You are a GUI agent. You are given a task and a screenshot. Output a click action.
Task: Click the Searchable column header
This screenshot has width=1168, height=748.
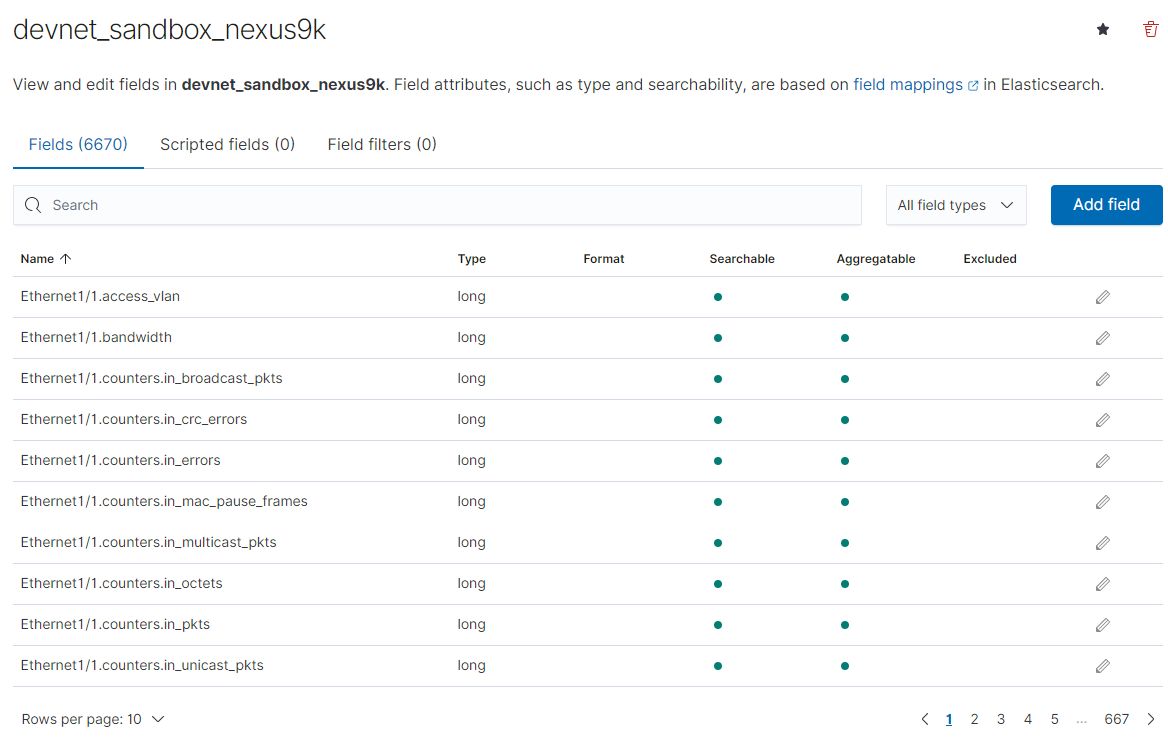(x=742, y=259)
